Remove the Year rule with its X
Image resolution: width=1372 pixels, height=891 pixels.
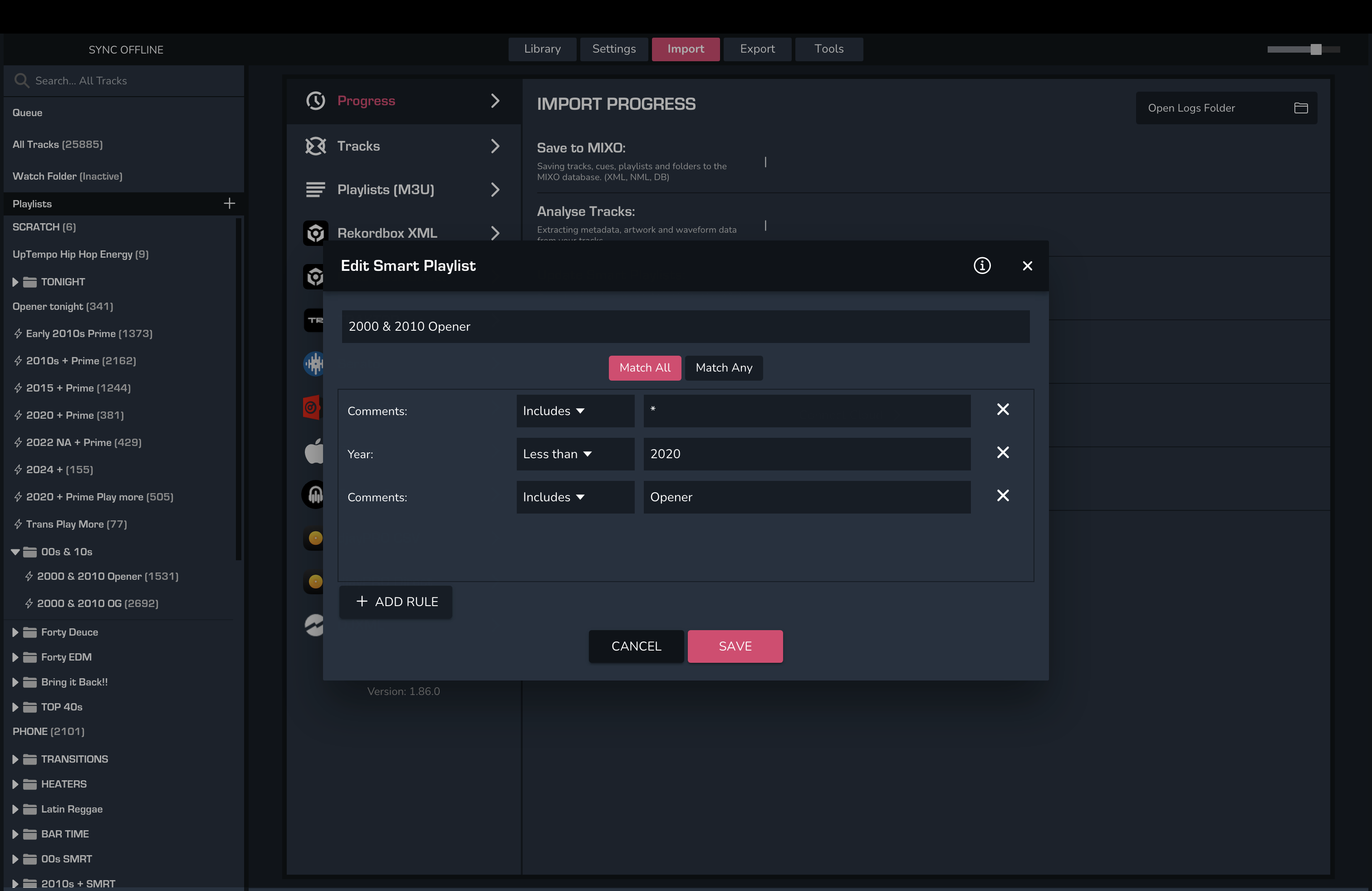[1003, 453]
